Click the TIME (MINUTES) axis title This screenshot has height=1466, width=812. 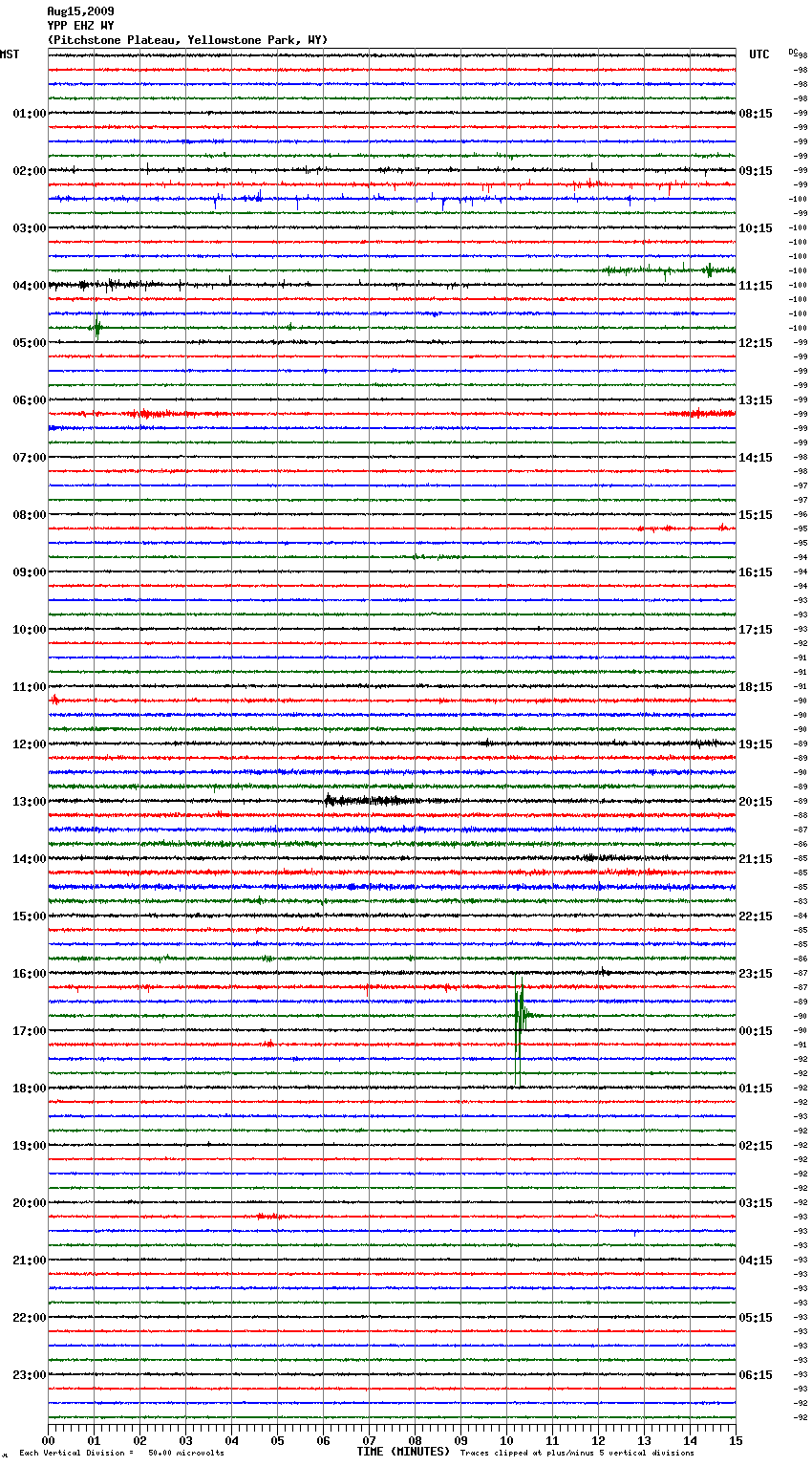403,1452
